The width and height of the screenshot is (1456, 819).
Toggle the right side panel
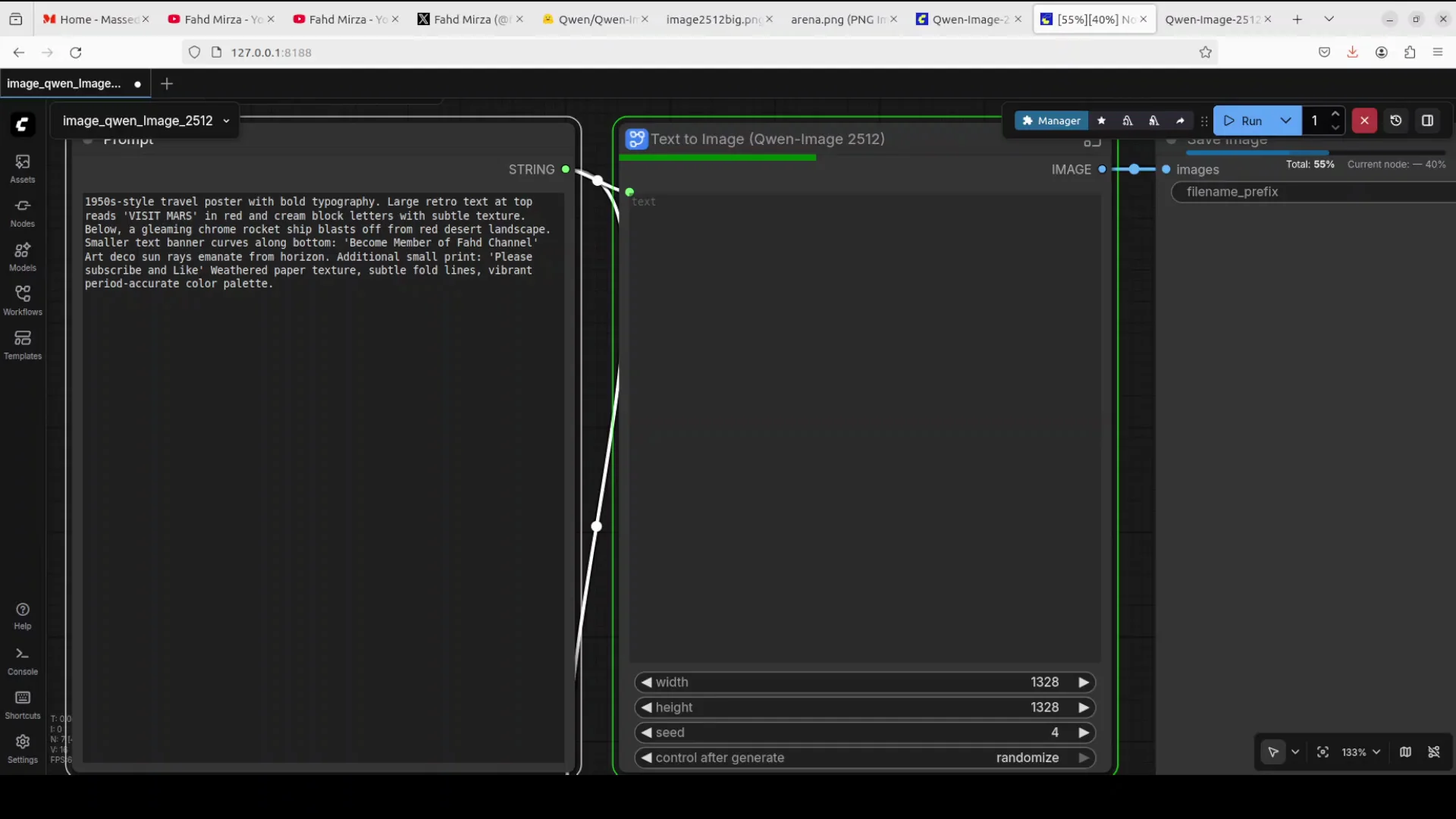point(1429,121)
